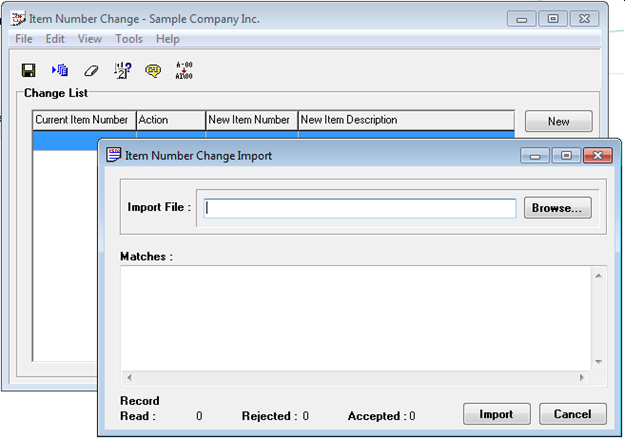Click the Matches list down scroll arrow
The height and width of the screenshot is (439, 625).
[x=598, y=362]
